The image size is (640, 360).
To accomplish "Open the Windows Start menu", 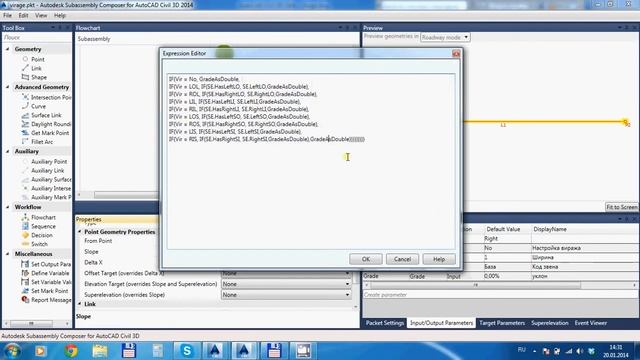I will coord(12,351).
